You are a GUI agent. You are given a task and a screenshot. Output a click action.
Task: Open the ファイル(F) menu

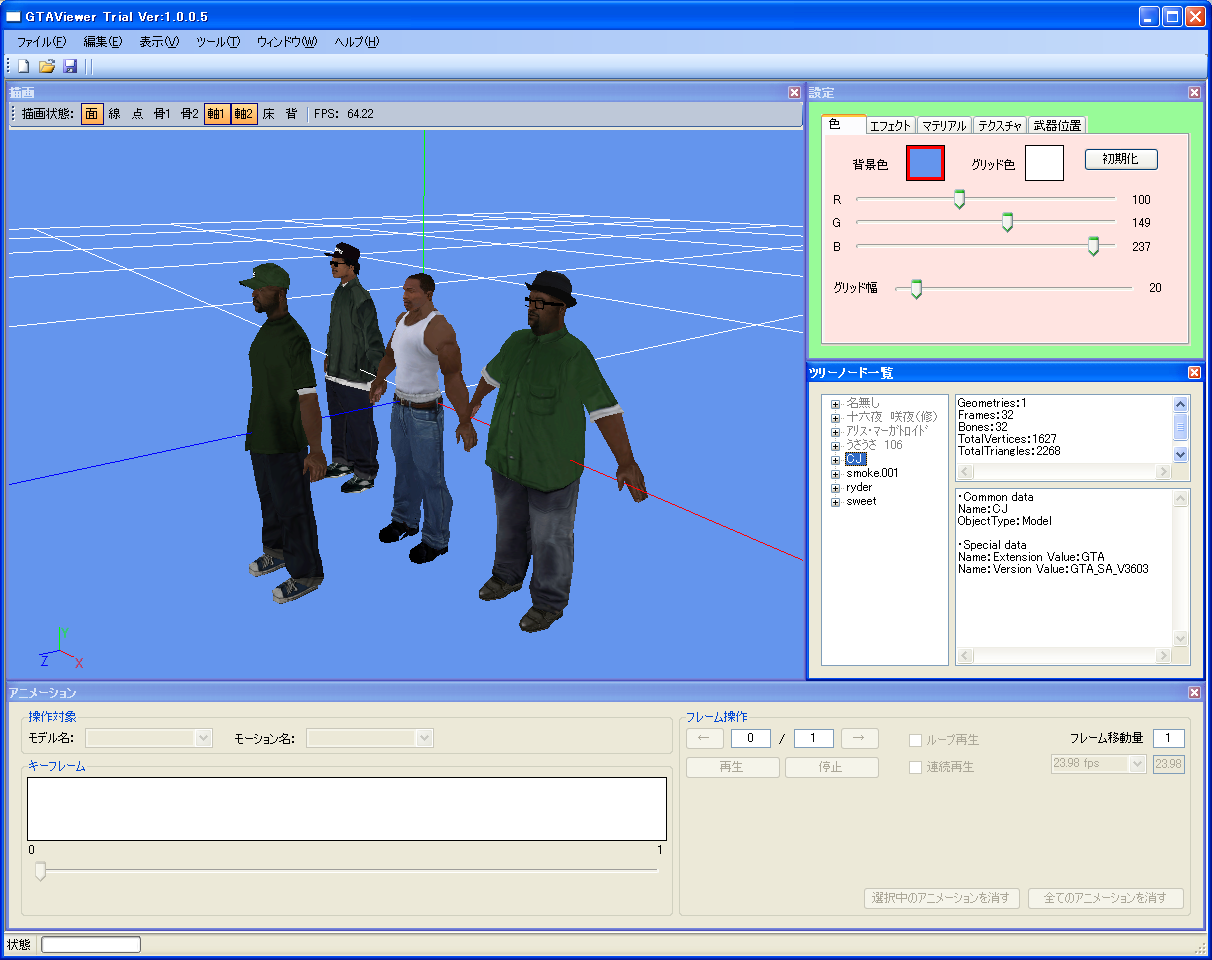(42, 42)
